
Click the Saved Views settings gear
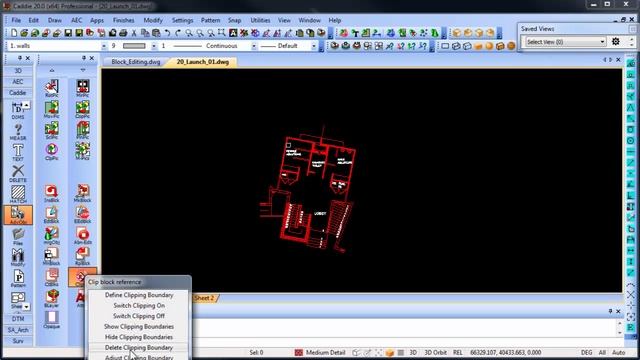[616, 41]
